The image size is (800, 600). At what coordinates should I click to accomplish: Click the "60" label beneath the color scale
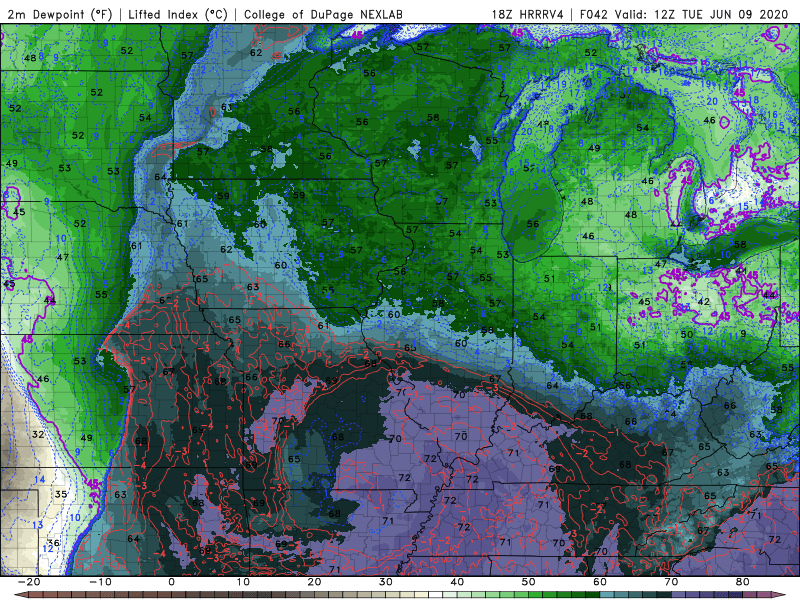point(600,582)
